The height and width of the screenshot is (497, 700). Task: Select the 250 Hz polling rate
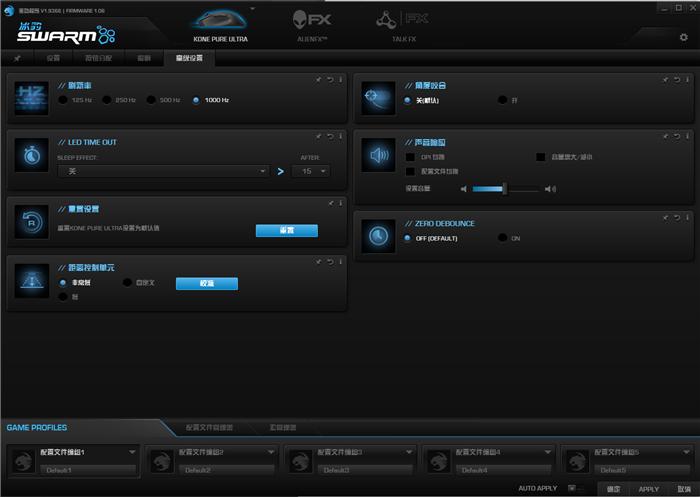click(107, 100)
